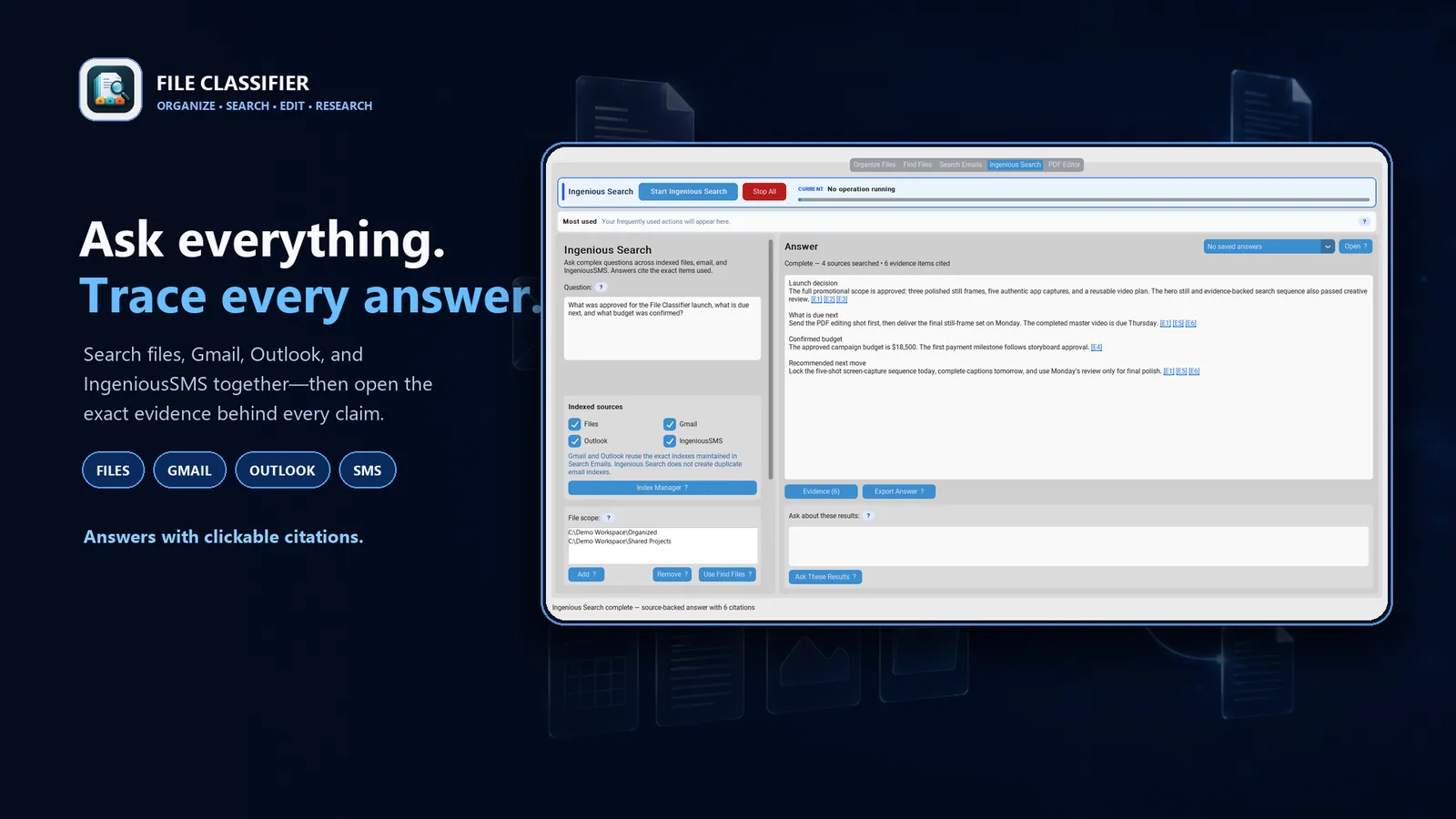Open the No saved answers dropdown
The width and height of the screenshot is (1456, 819).
pyautogui.click(x=1269, y=247)
